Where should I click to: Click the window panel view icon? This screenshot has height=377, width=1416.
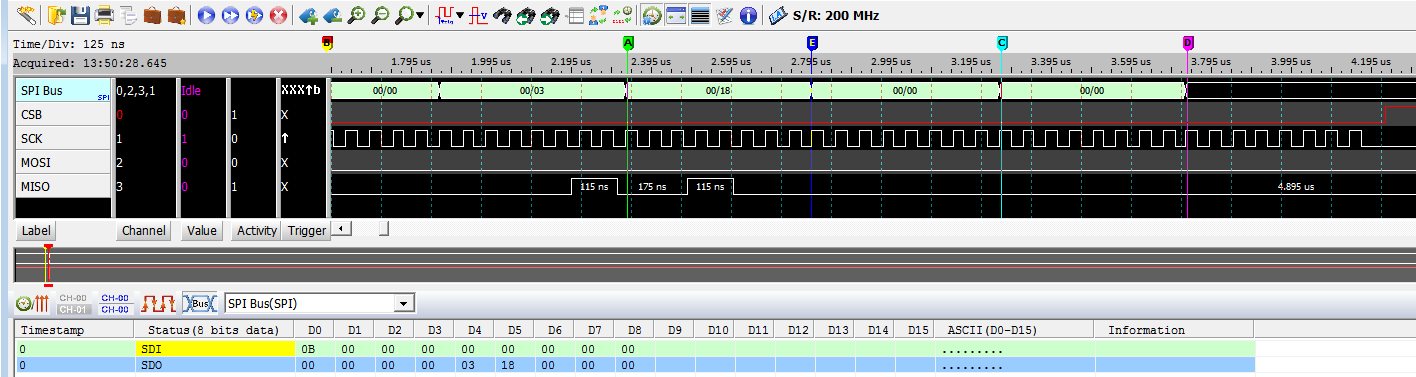(676, 15)
